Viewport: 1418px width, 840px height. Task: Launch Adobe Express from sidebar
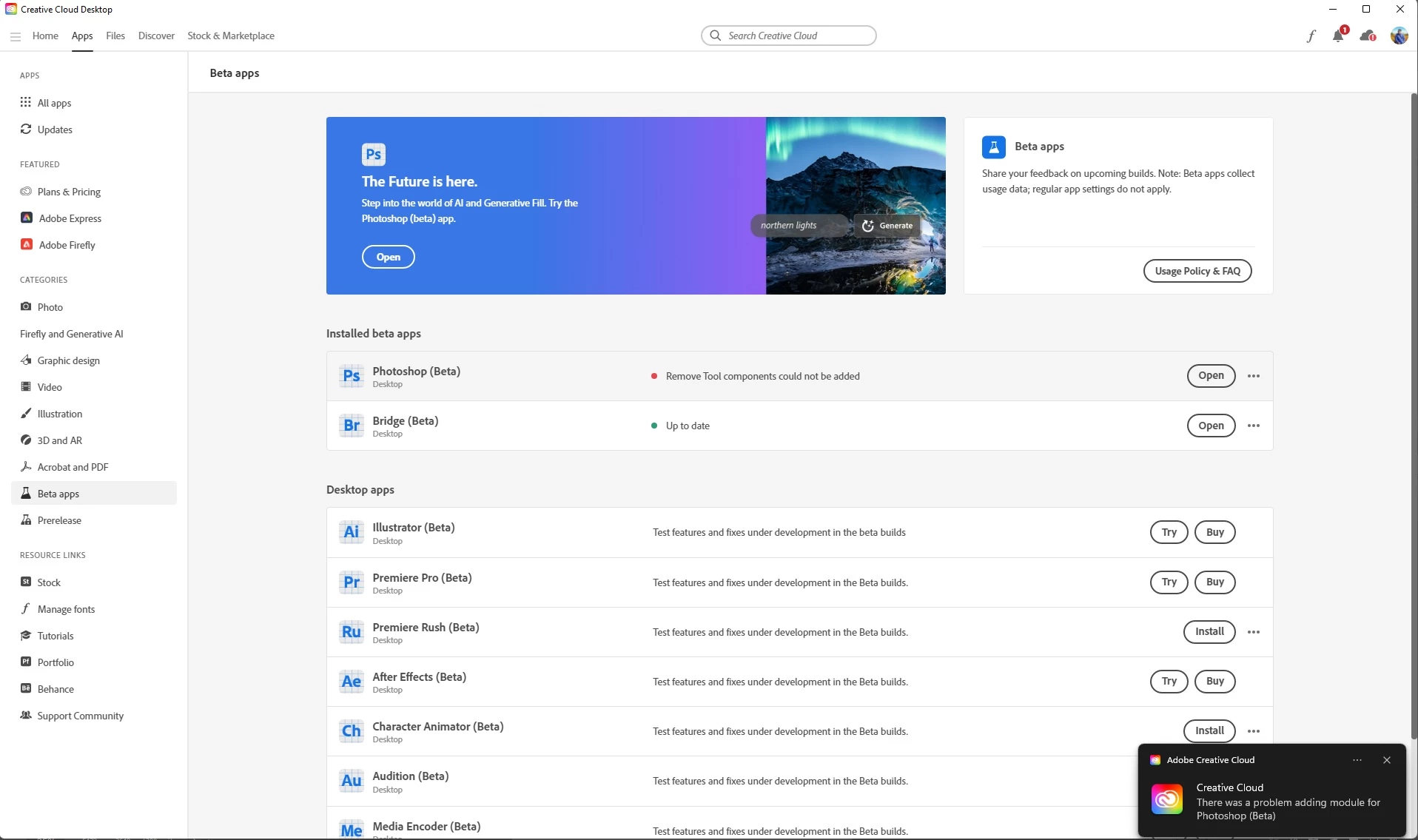point(94,218)
